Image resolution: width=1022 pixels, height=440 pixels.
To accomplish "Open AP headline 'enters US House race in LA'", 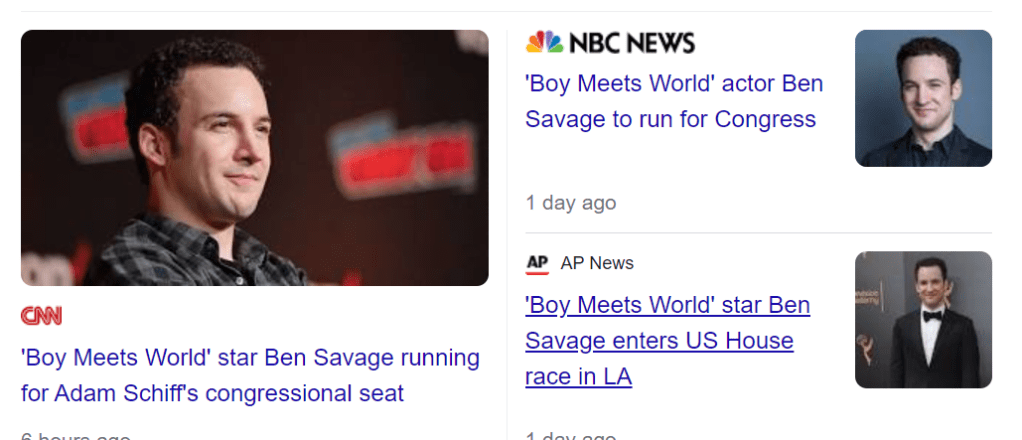I will (667, 341).
